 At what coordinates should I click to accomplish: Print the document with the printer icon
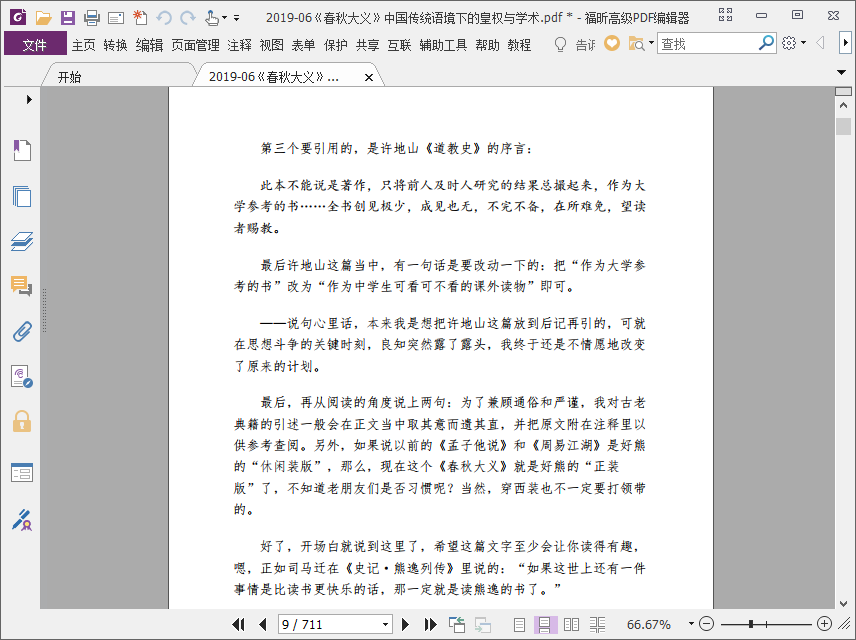92,18
